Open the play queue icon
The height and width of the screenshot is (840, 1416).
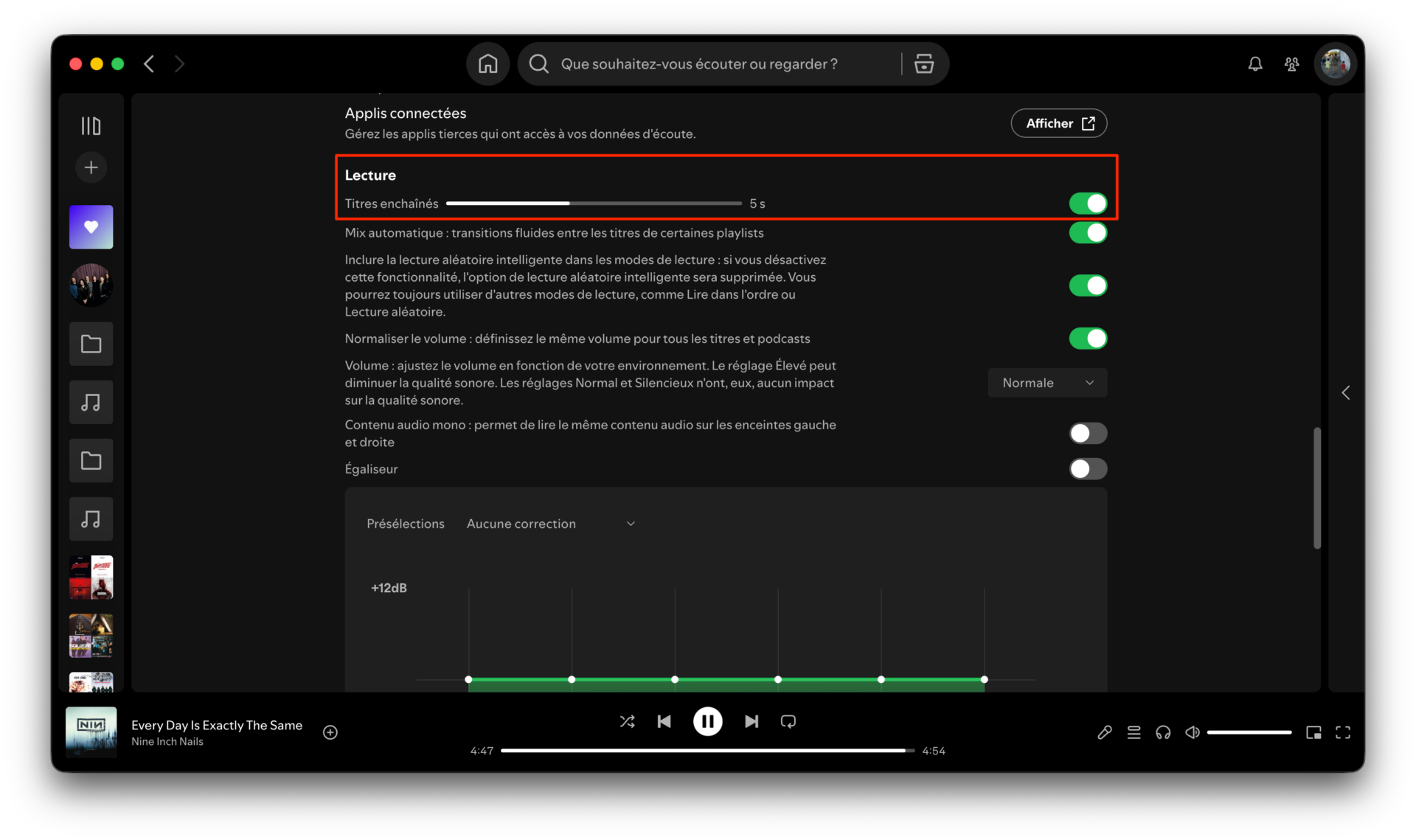(1134, 732)
